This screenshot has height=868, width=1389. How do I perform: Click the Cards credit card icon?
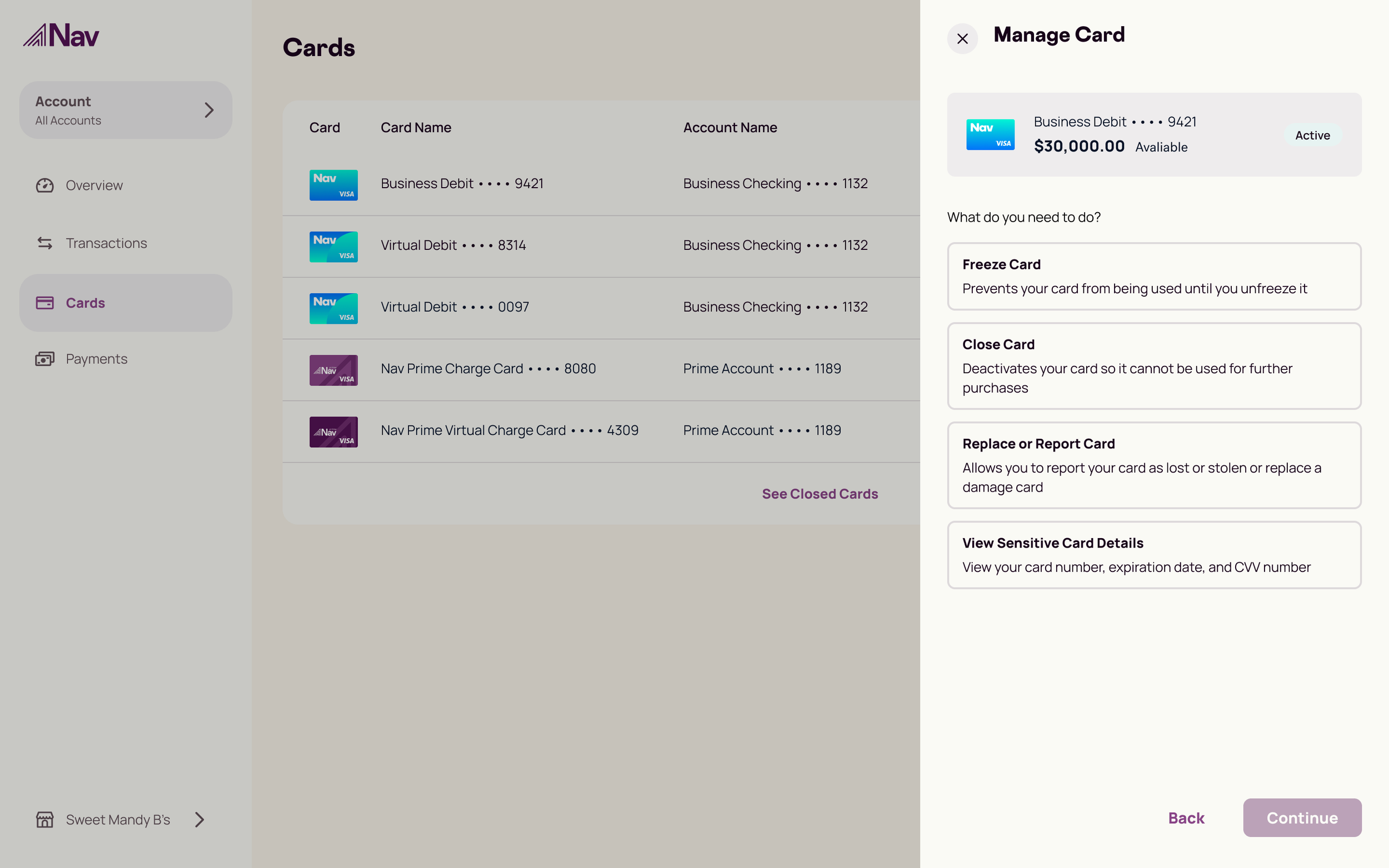(45, 303)
